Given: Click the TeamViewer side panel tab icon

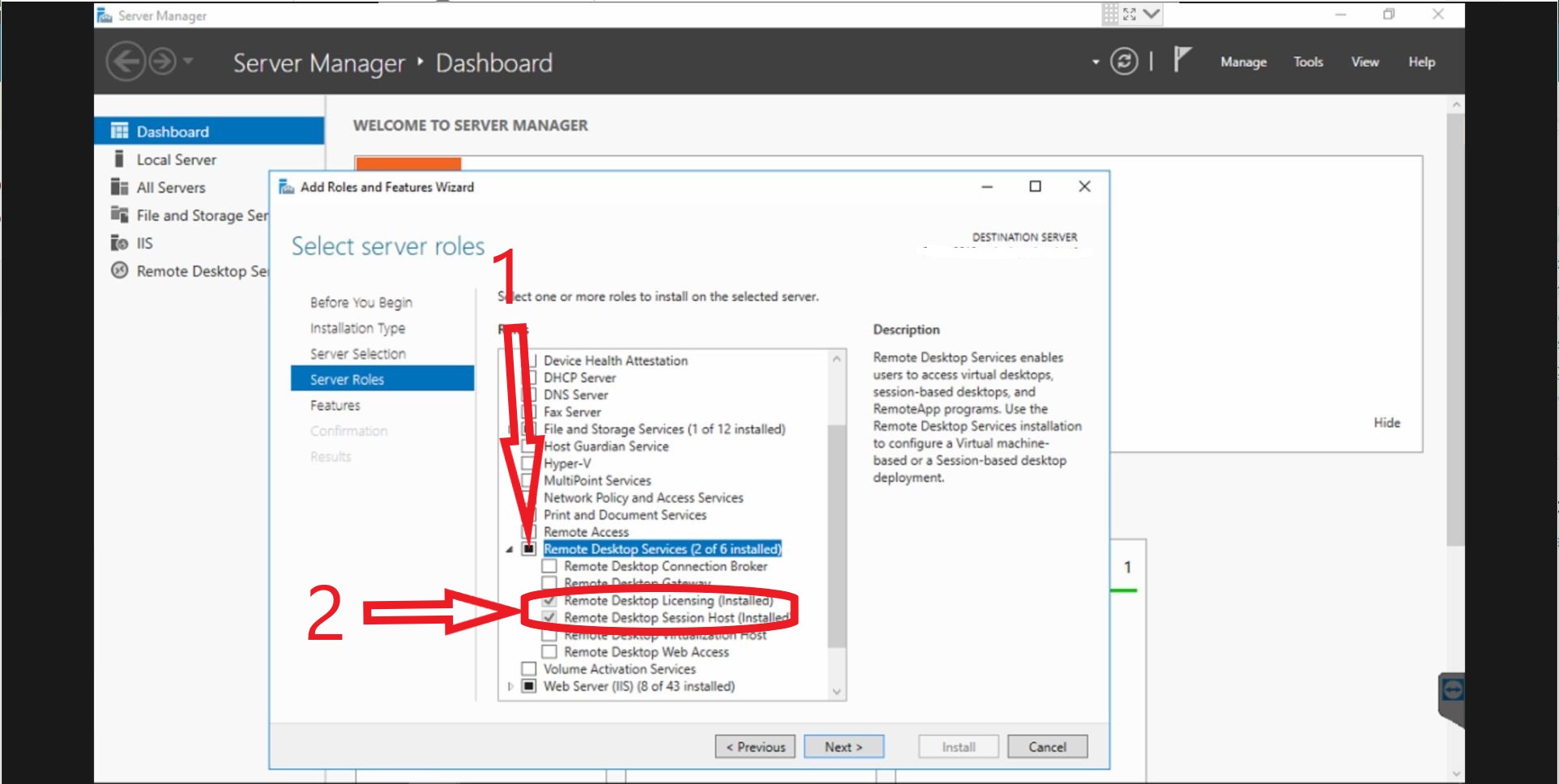Looking at the screenshot, I should pyautogui.click(x=1453, y=691).
